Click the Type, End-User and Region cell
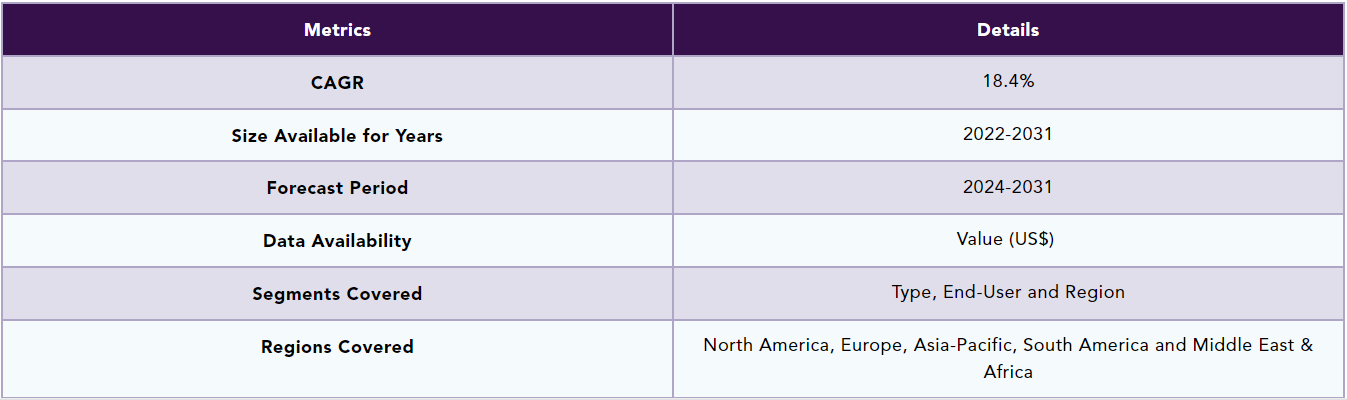Screen dimensions: 1347x400 (1008, 292)
